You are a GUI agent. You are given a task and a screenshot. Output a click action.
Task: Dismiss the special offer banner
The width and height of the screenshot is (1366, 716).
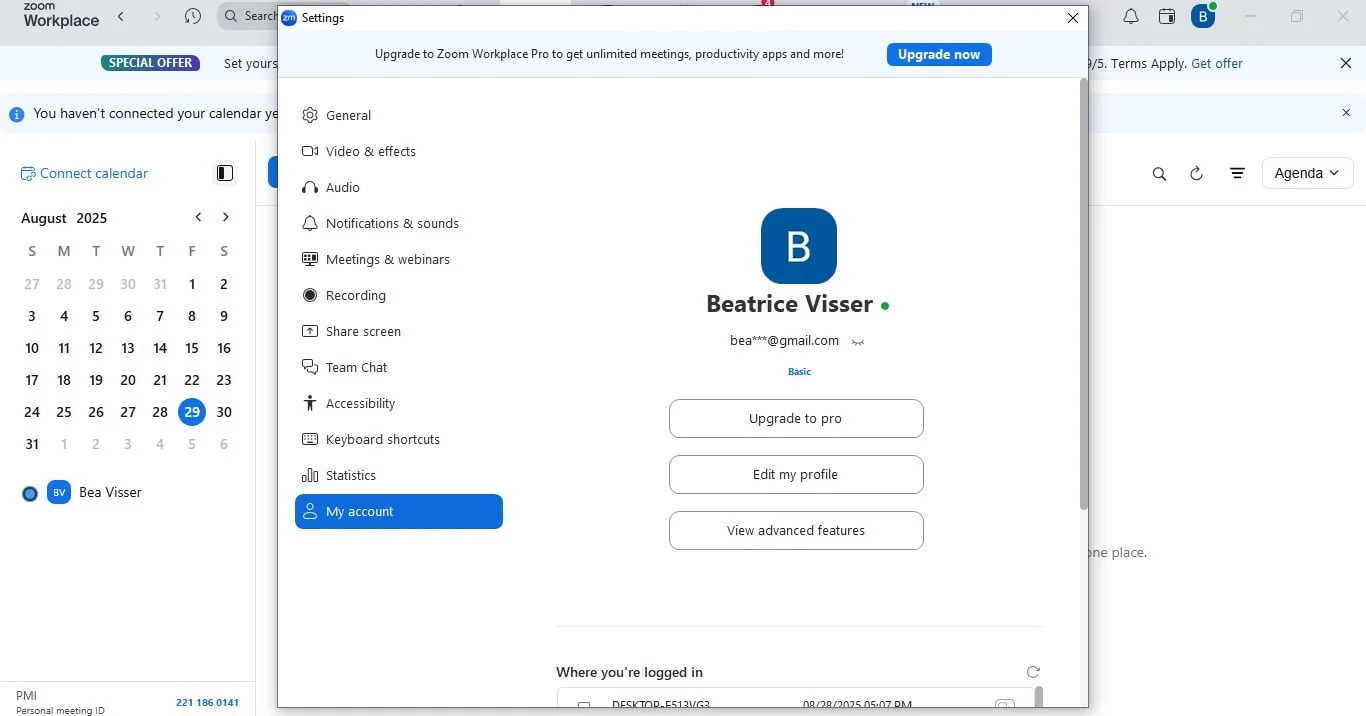pos(1346,63)
